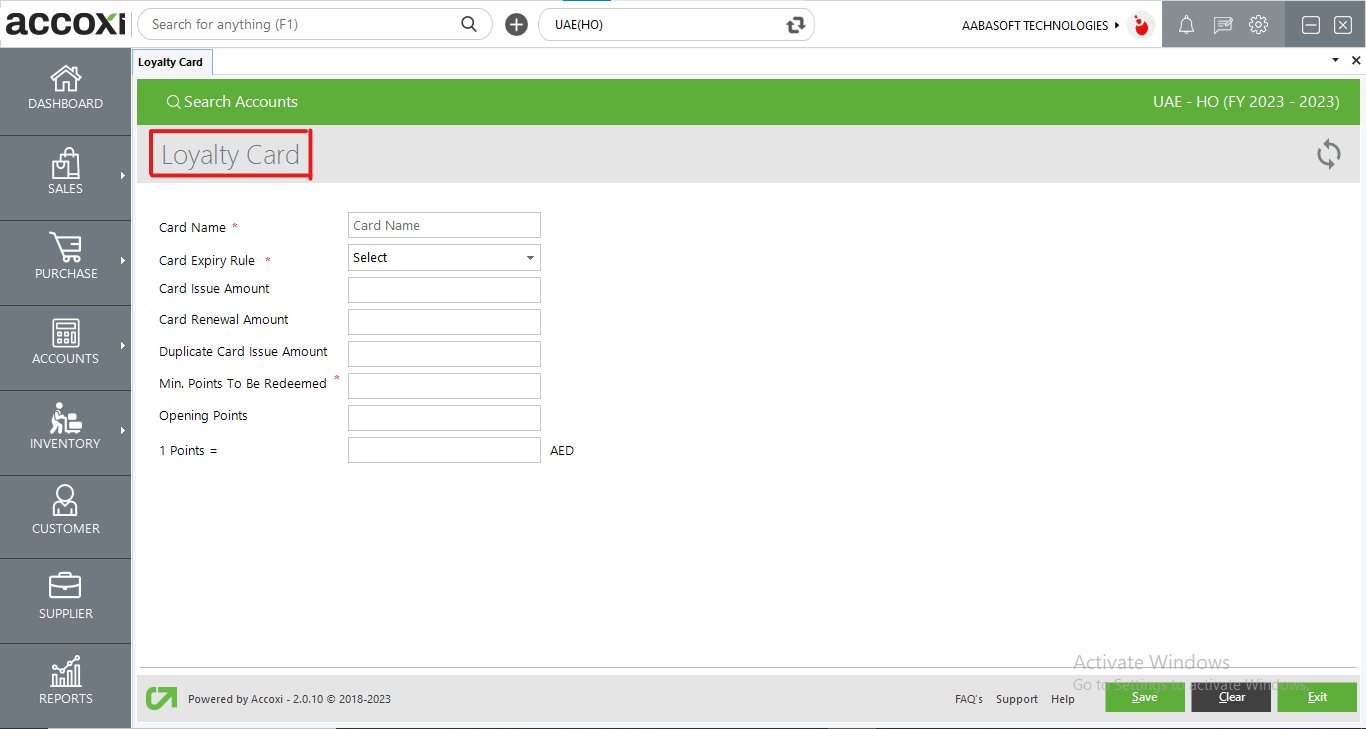Expand the Sales sidebar submenu
The height and width of the screenshot is (729, 1366).
pos(123,176)
